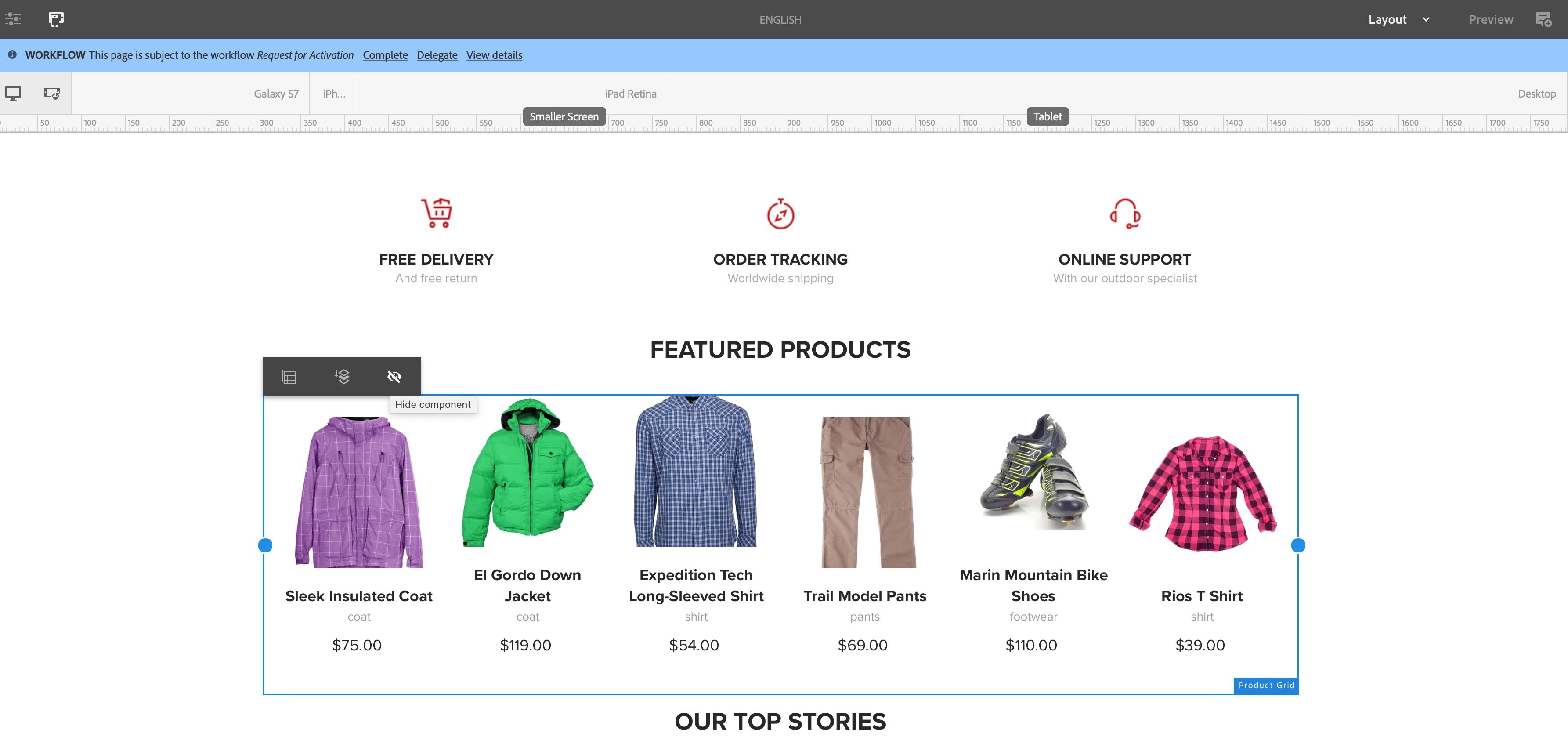Click the rotate device icon
The height and width of the screenshot is (748, 1568).
pyautogui.click(x=52, y=93)
